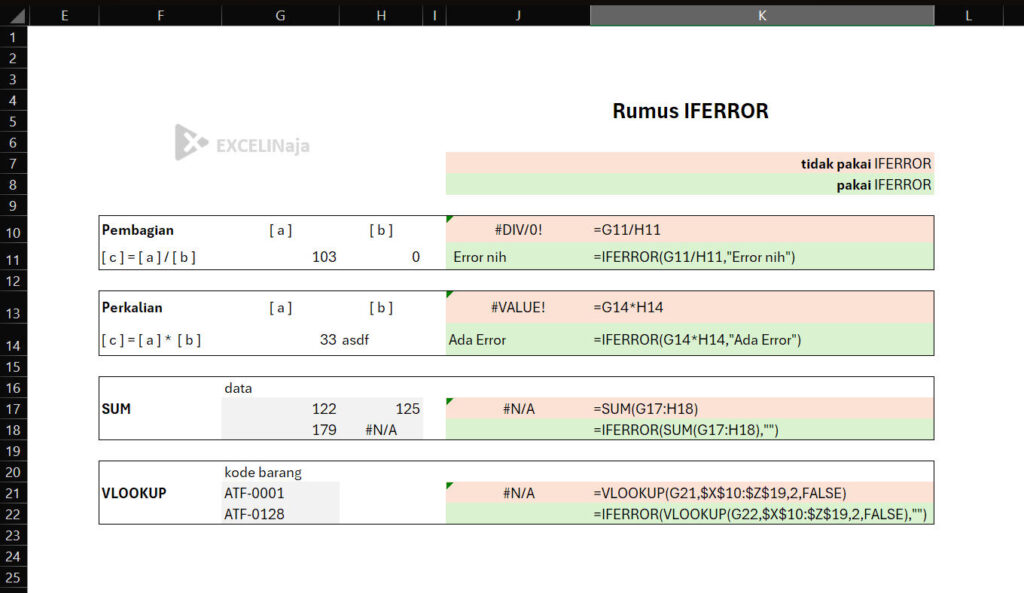Click the 'Rumus IFERROR' title cell

point(690,111)
